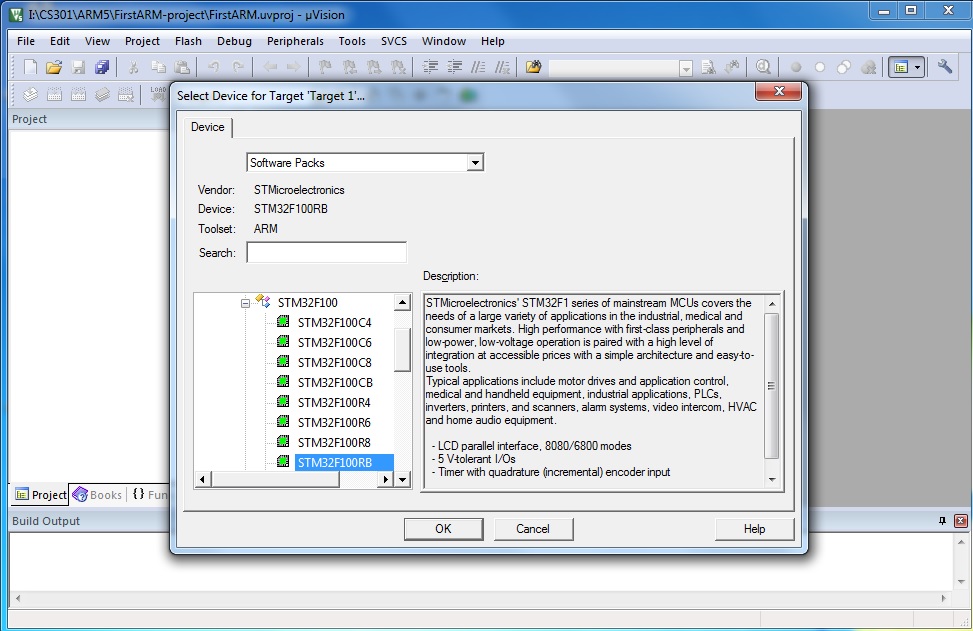This screenshot has height=631, width=973.
Task: Select STM32F100R6 in the device tree
Action: pyautogui.click(x=334, y=423)
